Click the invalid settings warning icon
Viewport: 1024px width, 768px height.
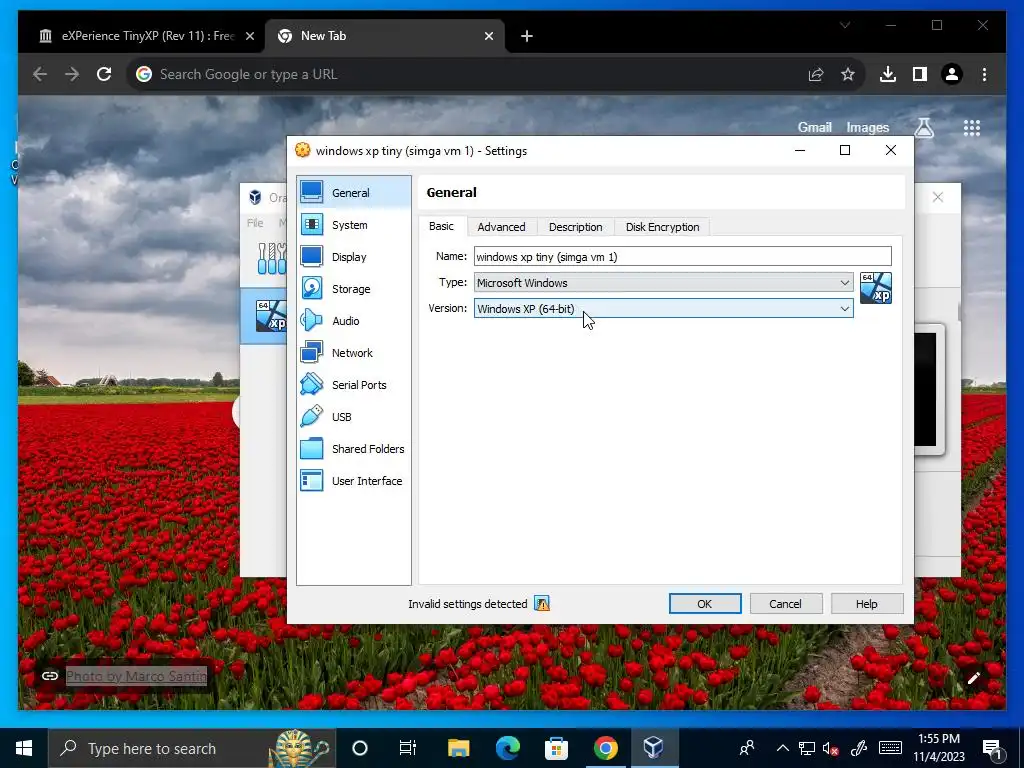coord(542,603)
